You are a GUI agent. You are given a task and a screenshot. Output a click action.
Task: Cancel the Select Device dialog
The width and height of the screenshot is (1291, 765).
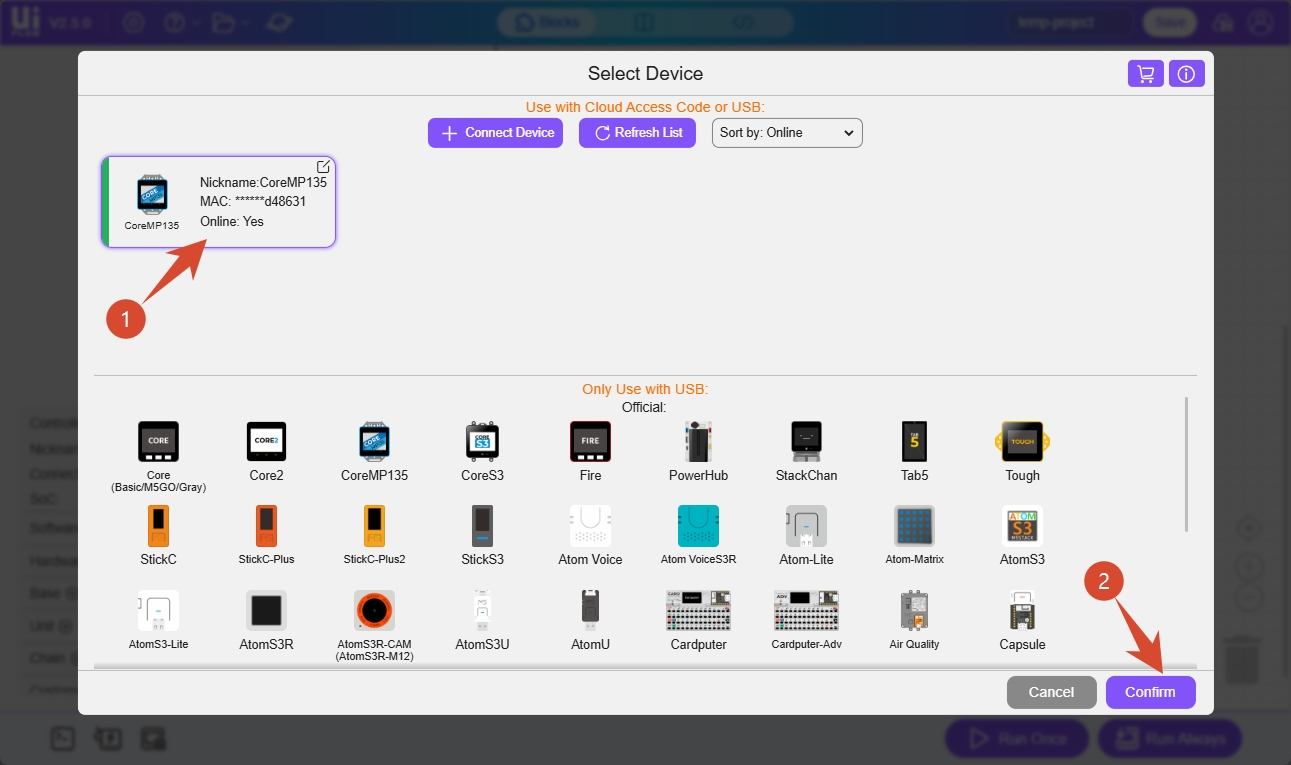coord(1051,692)
